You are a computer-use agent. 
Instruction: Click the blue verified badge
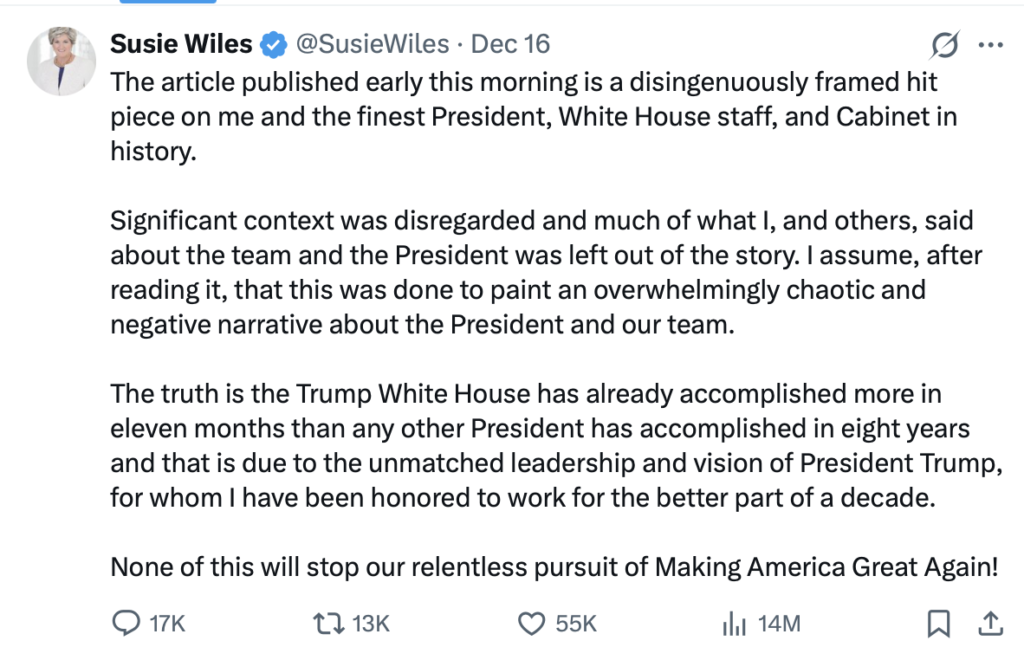[273, 45]
